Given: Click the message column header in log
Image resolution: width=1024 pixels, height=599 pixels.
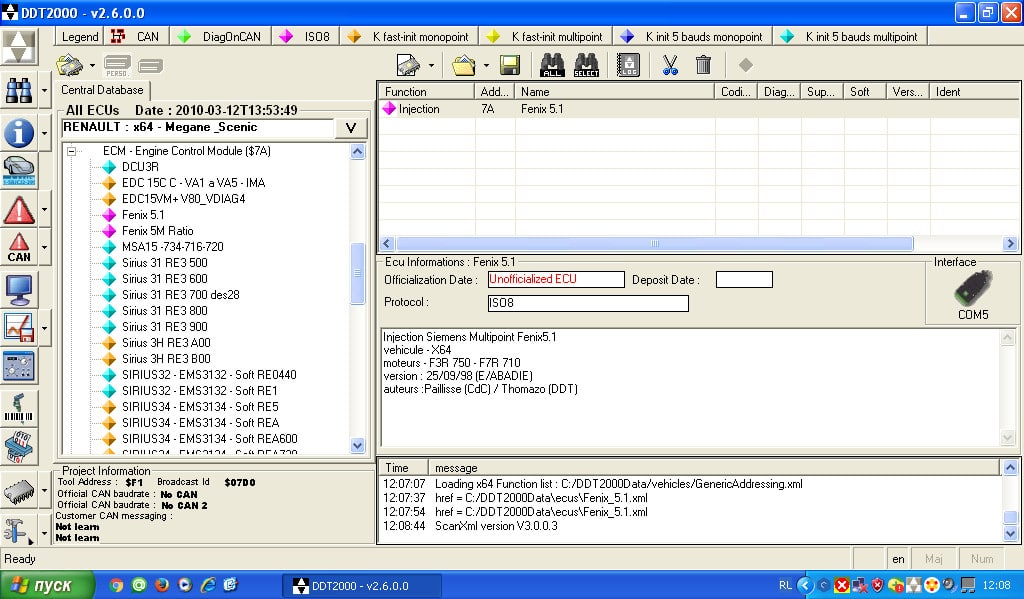Looking at the screenshot, I should click(713, 468).
